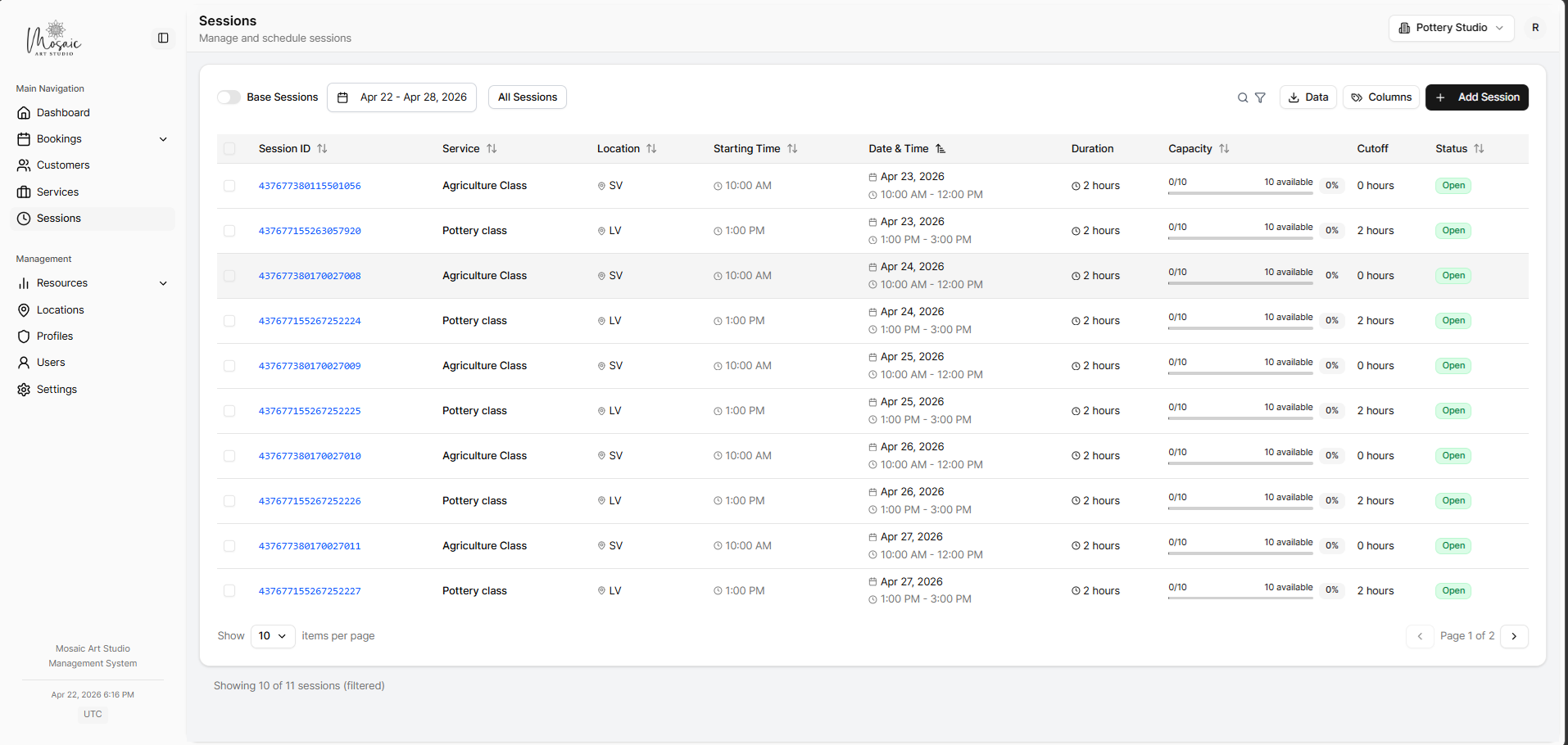1568x745 pixels.
Task: Click the filter icon next to search
Action: click(x=1260, y=97)
